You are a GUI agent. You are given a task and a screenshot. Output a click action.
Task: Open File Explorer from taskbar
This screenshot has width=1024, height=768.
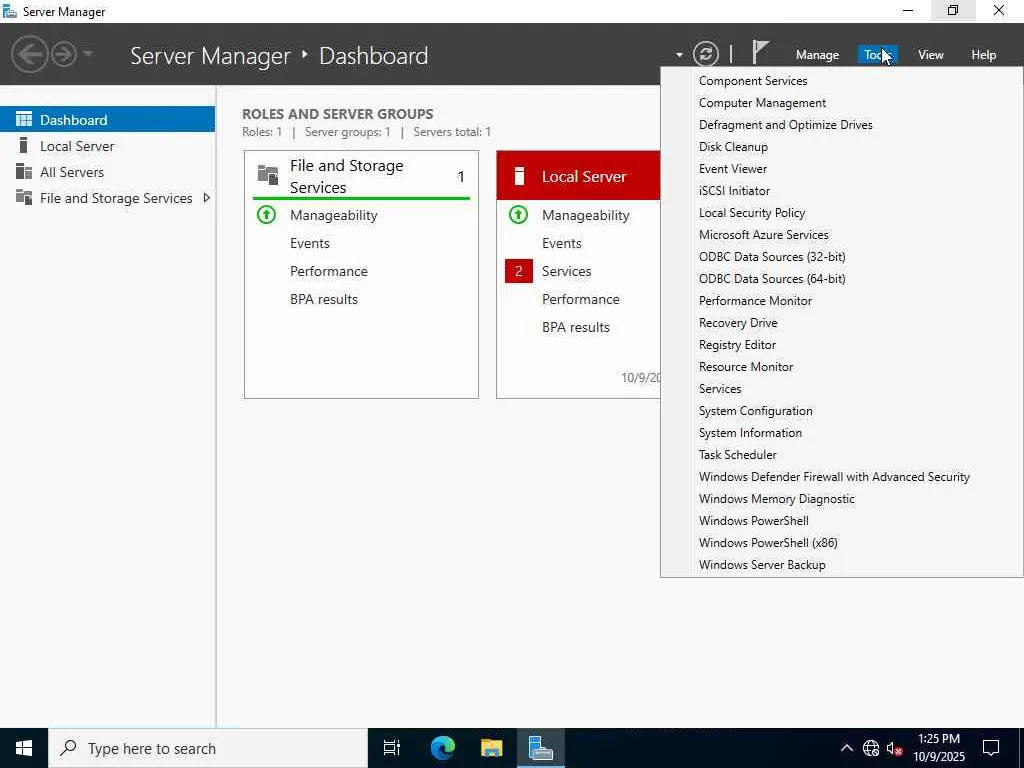pyautogui.click(x=491, y=748)
